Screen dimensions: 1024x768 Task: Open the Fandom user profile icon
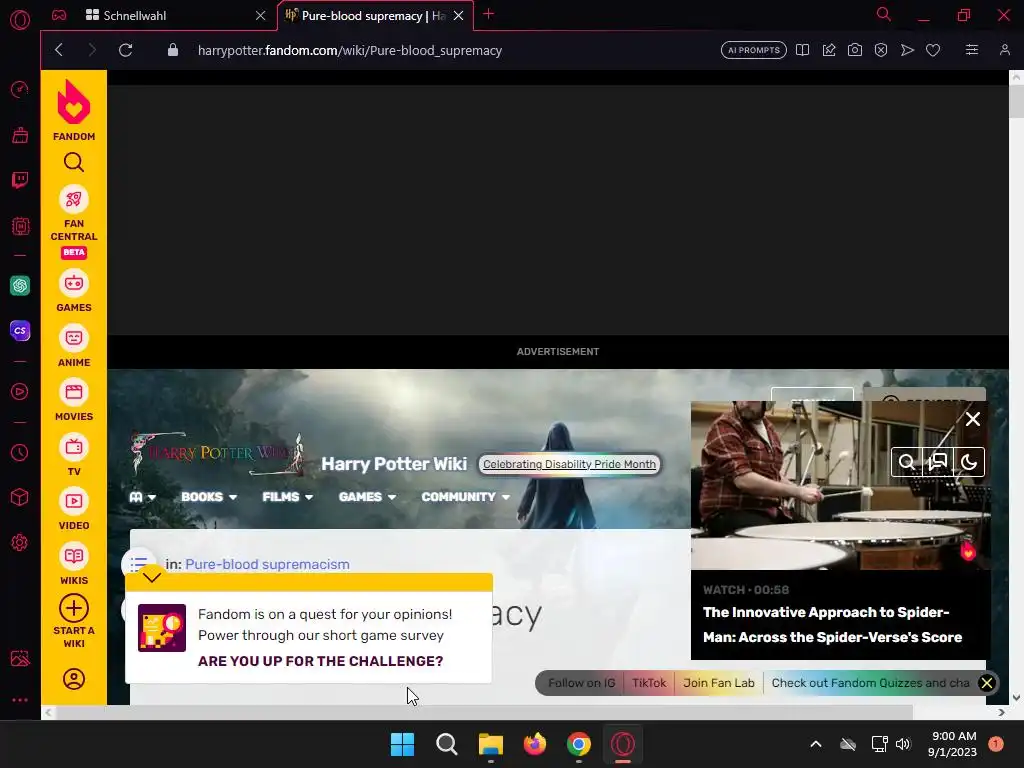(74, 679)
